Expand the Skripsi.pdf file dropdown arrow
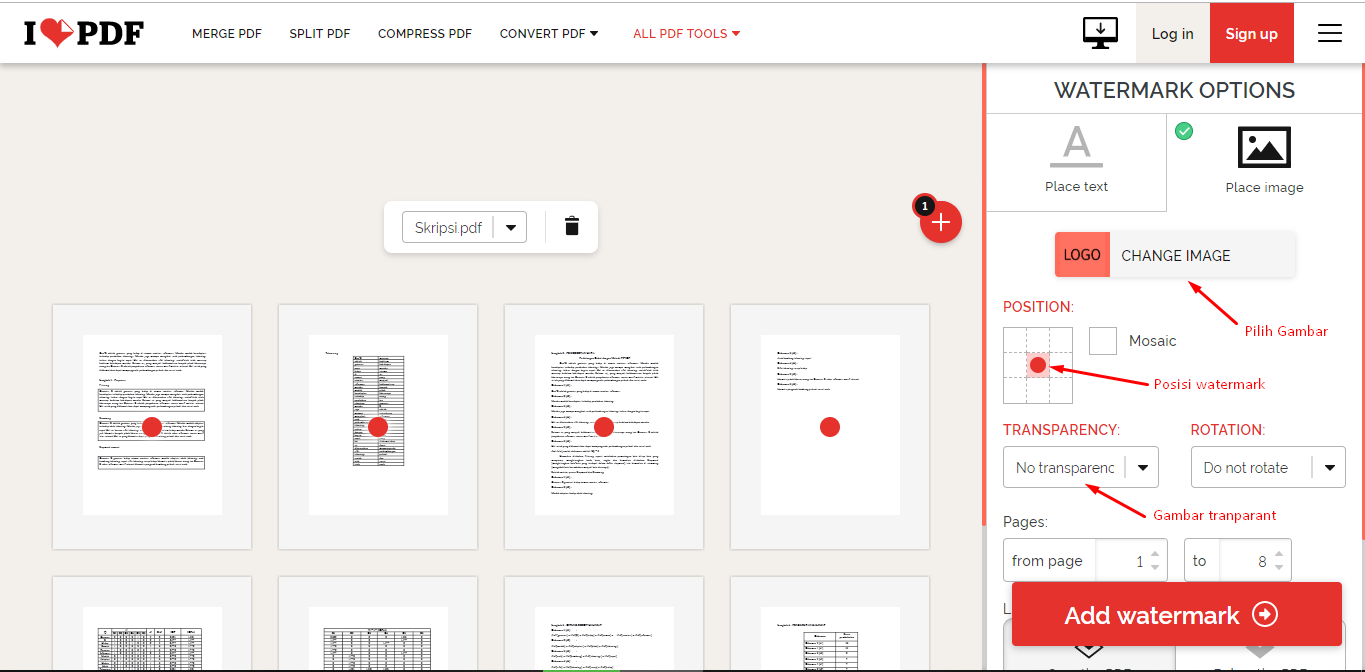 tap(511, 226)
